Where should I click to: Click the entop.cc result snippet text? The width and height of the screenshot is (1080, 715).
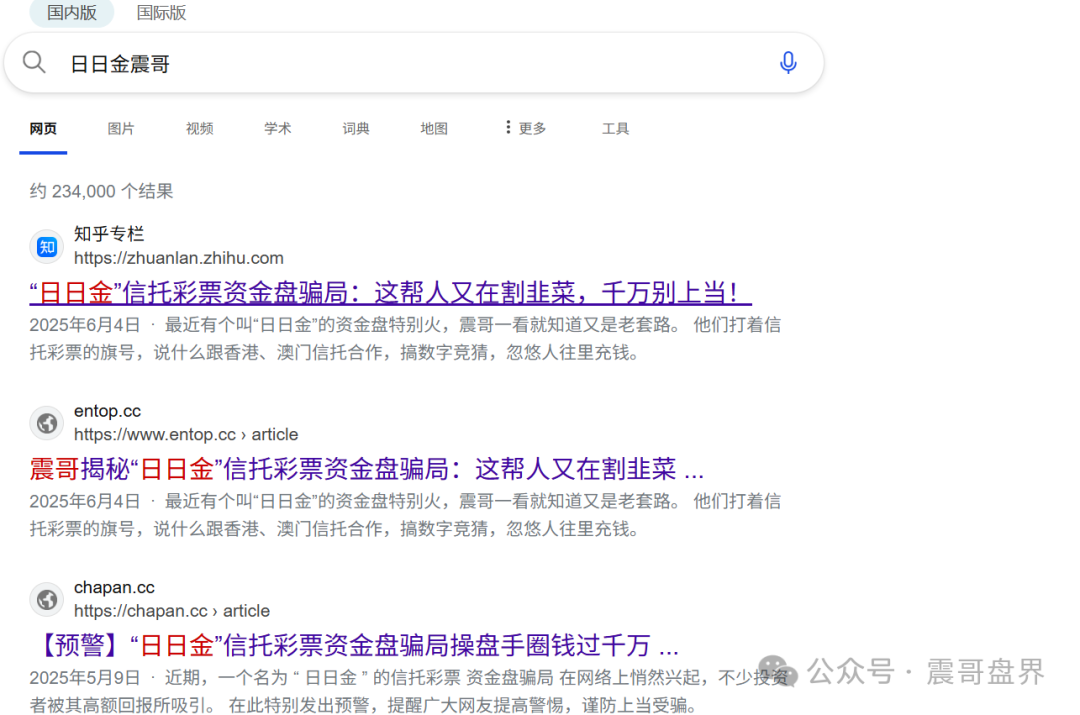[405, 515]
